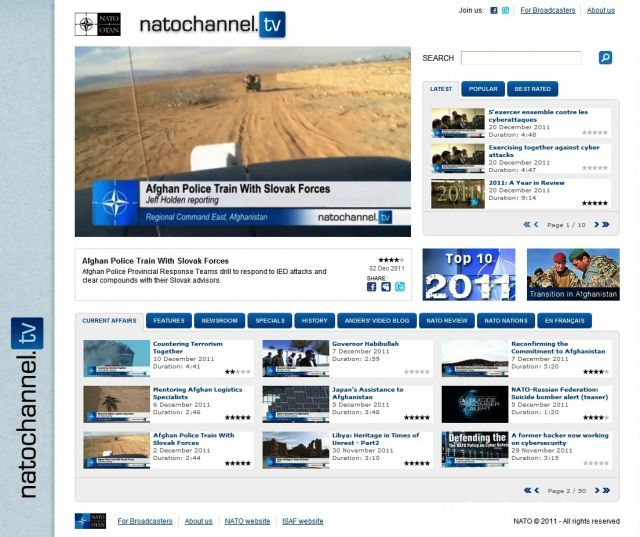Share the video on Facebook
640x537 pixels.
(372, 287)
